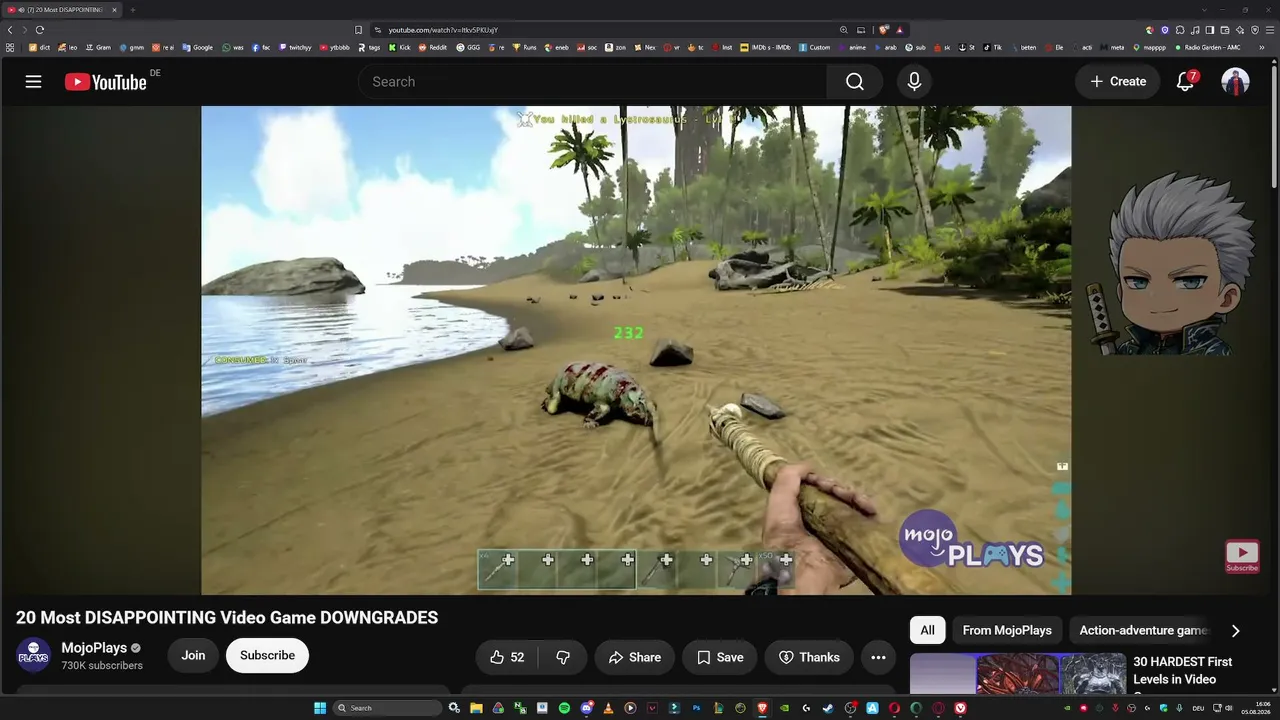
Task: Open the Kick bookmark
Action: tap(400, 47)
